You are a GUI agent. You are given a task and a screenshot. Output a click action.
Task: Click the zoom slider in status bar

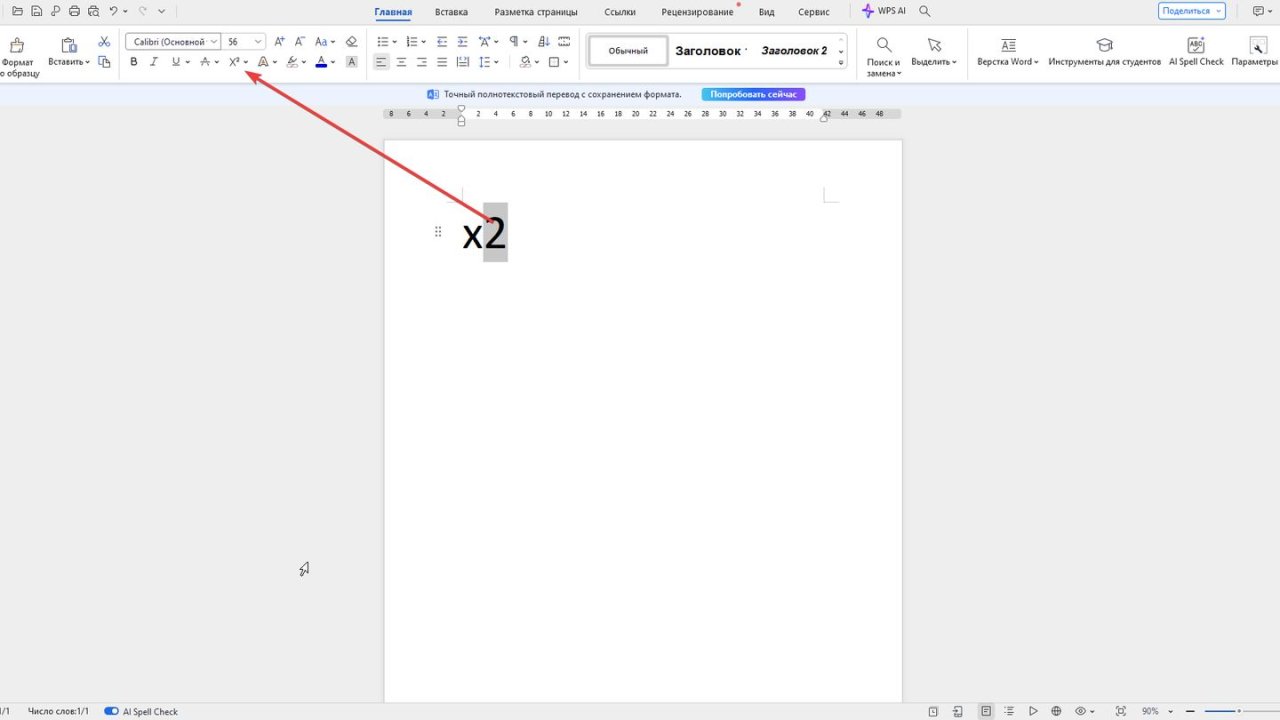[x=1238, y=711]
